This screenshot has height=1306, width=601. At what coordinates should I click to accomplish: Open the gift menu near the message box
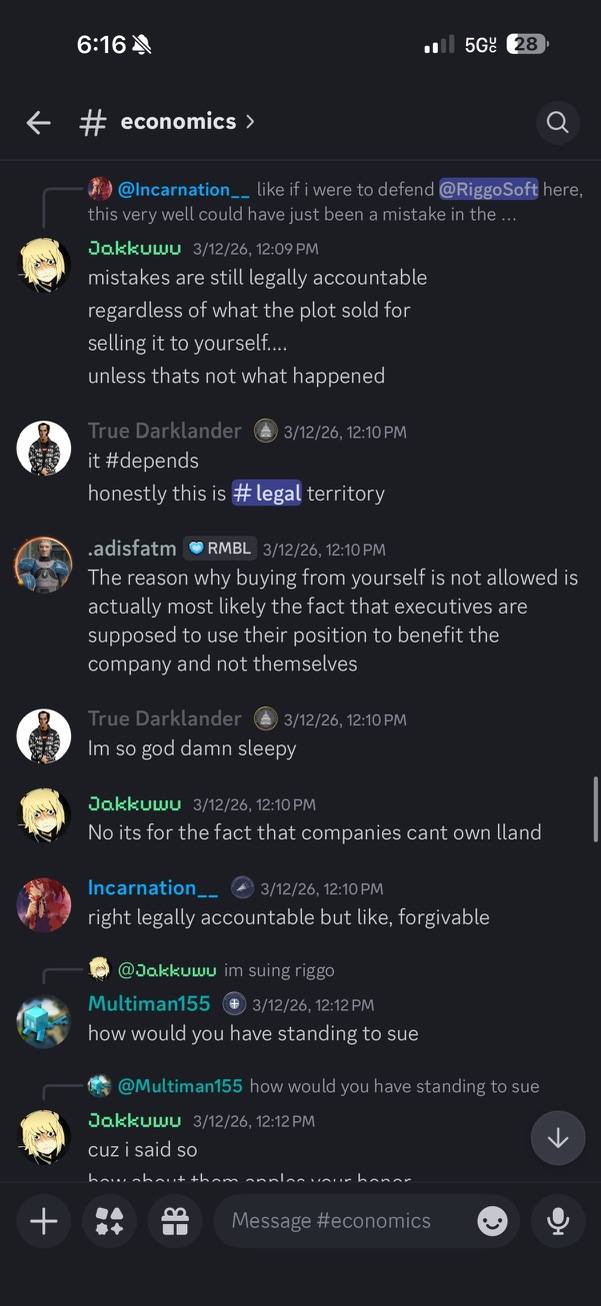pos(175,1221)
